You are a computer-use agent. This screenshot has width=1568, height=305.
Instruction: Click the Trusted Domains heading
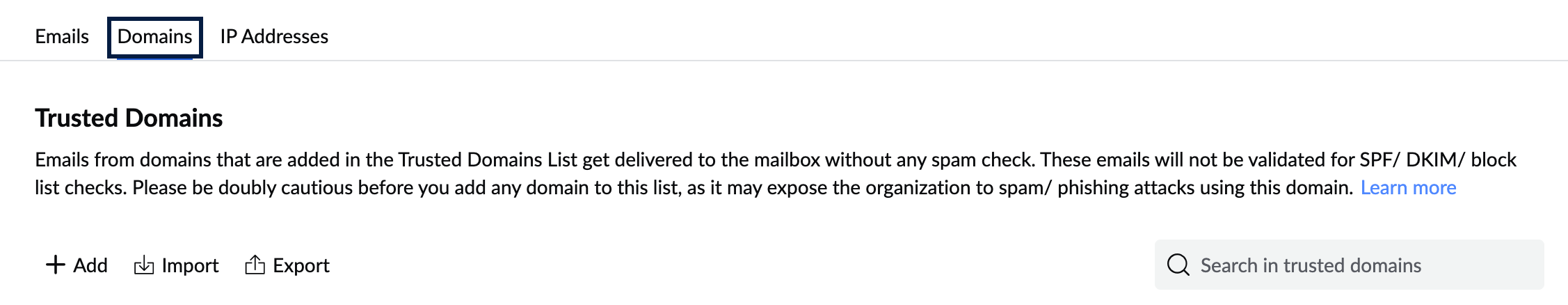(x=129, y=118)
